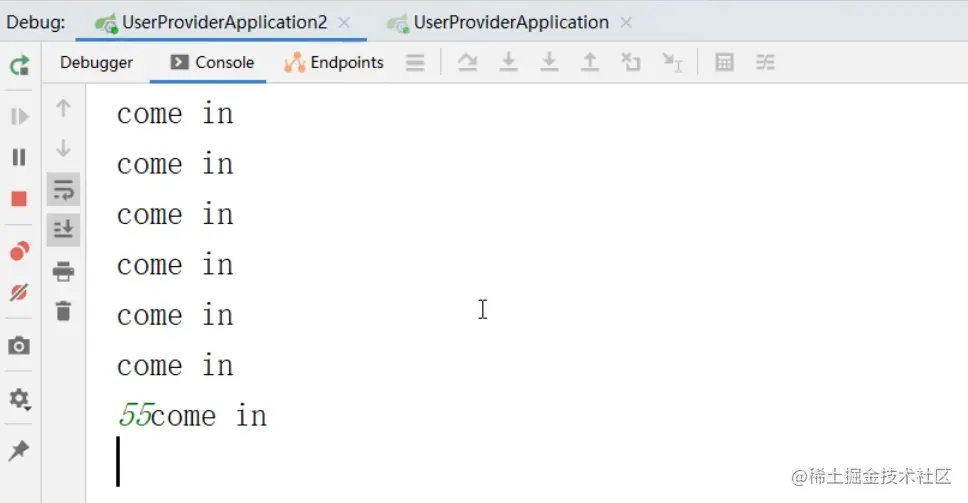Take a thread dump with the camera icon
The height and width of the screenshot is (503, 968).
coord(19,346)
